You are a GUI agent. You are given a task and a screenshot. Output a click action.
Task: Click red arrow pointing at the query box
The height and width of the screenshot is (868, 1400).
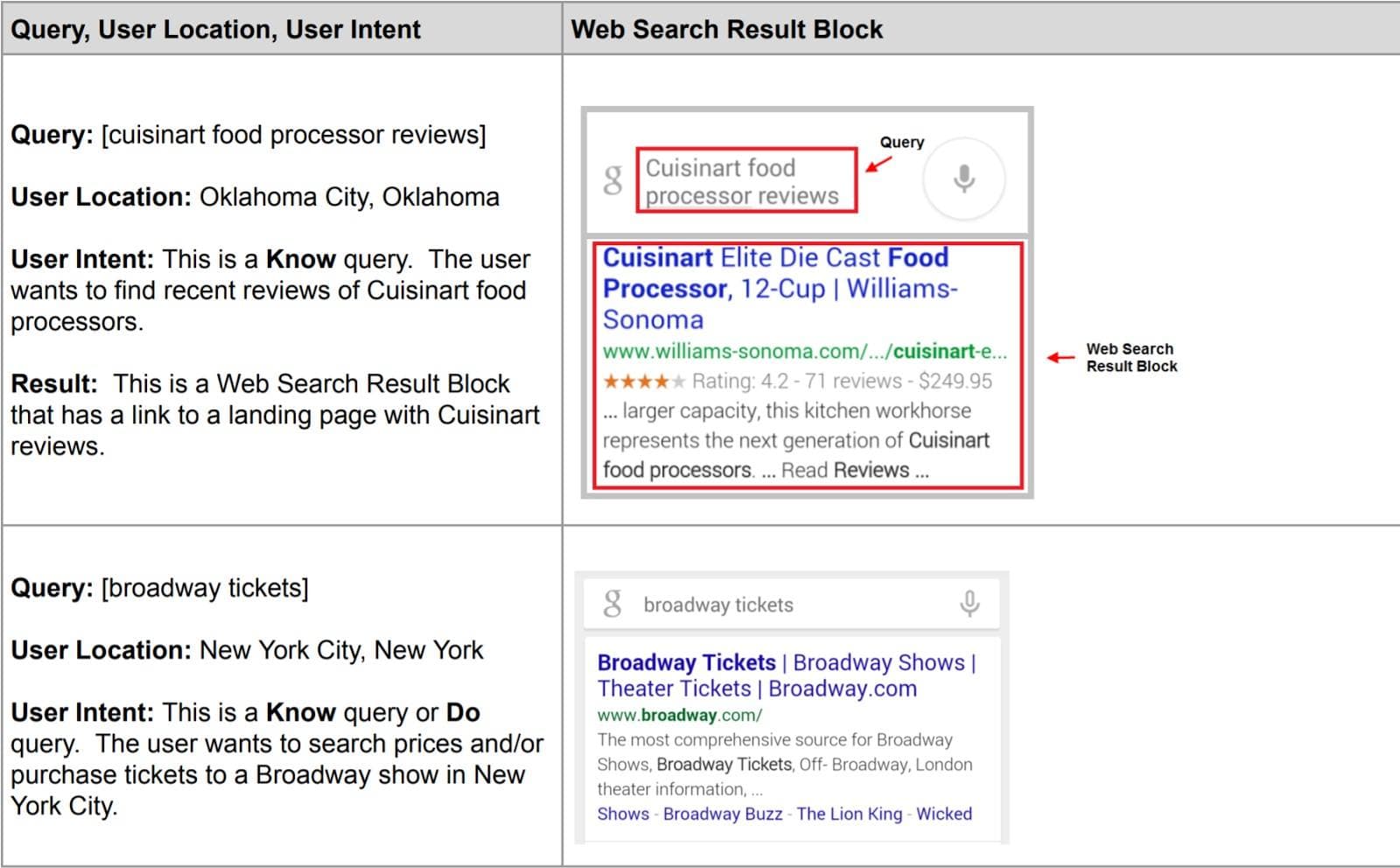tap(878, 164)
